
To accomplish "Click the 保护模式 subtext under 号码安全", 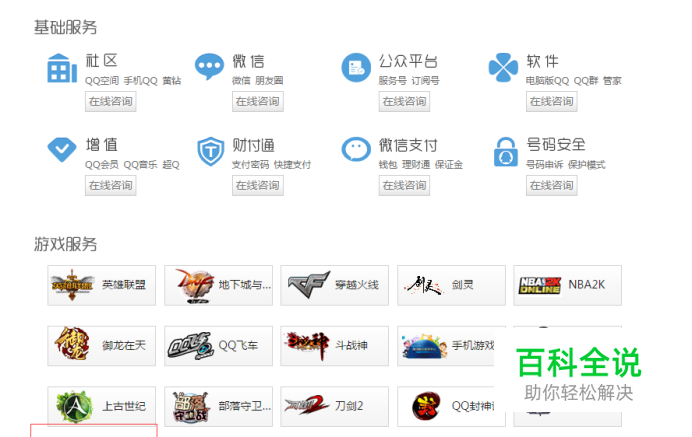I will [587, 165].
